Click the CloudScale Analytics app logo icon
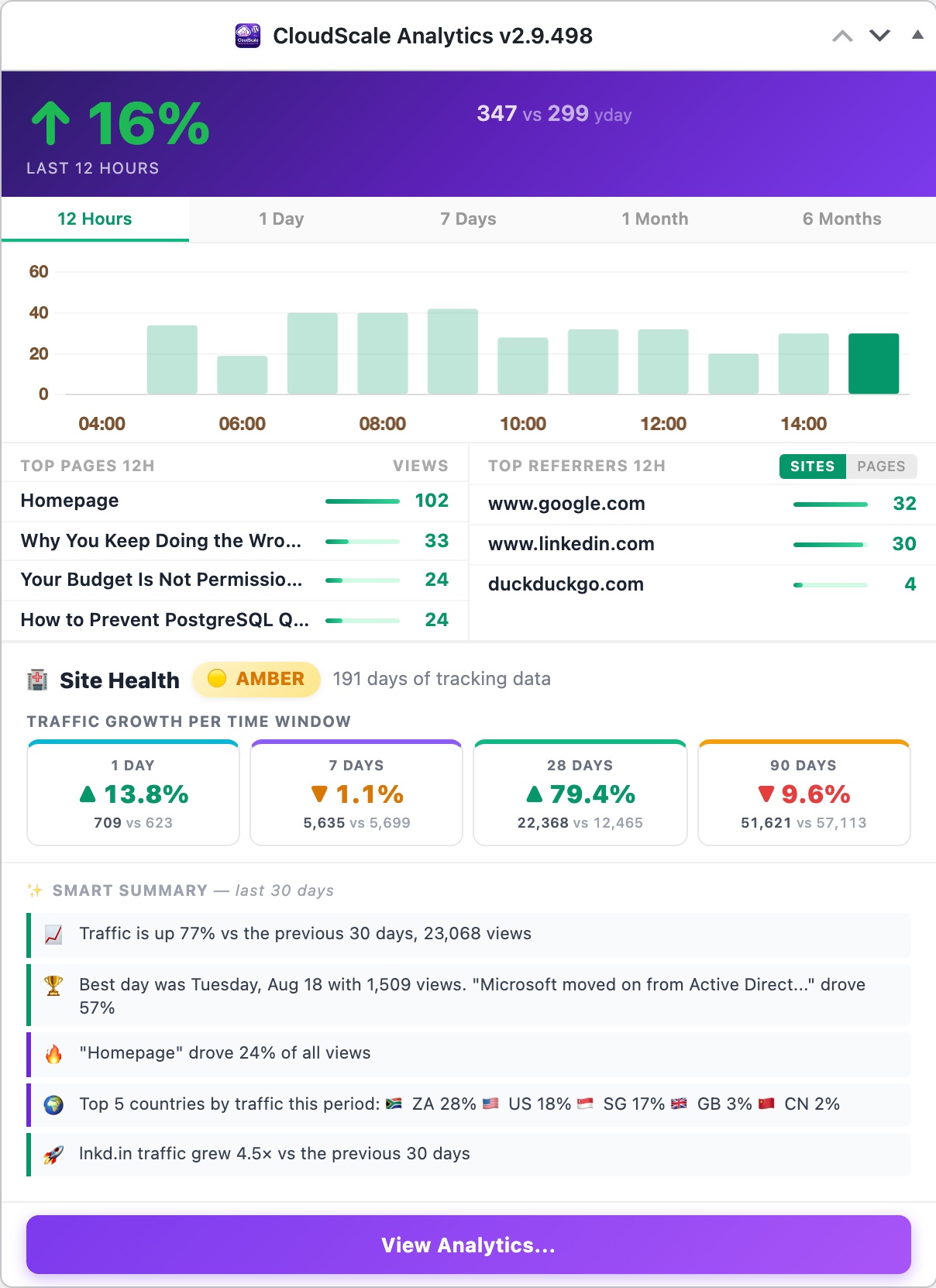 (248, 36)
